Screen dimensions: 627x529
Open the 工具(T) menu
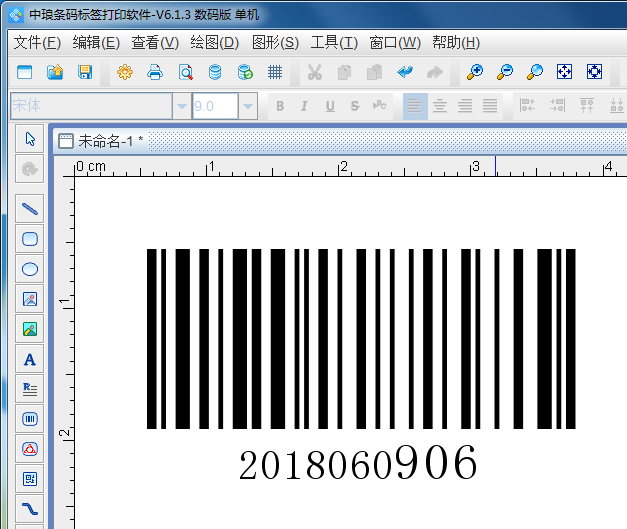(x=333, y=42)
